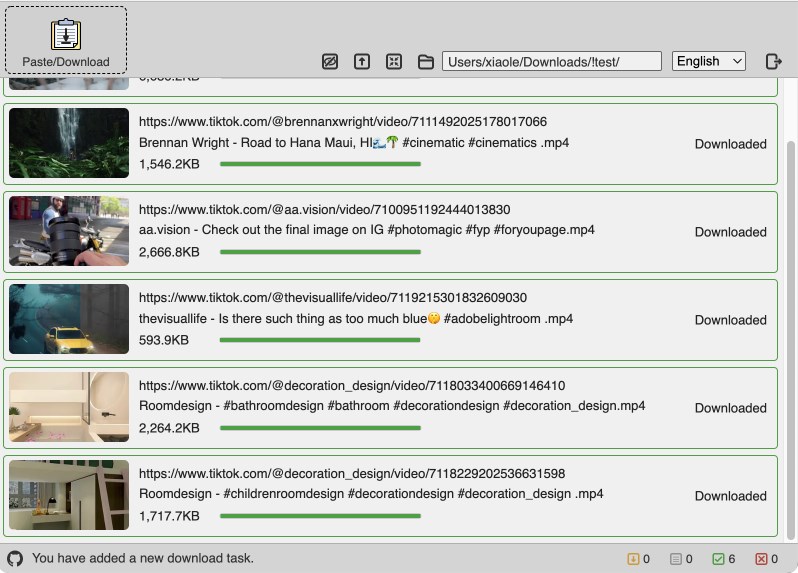Click the brennanxwright TikTok video URL
Viewport: 798px width, 573px height.
click(x=343, y=122)
